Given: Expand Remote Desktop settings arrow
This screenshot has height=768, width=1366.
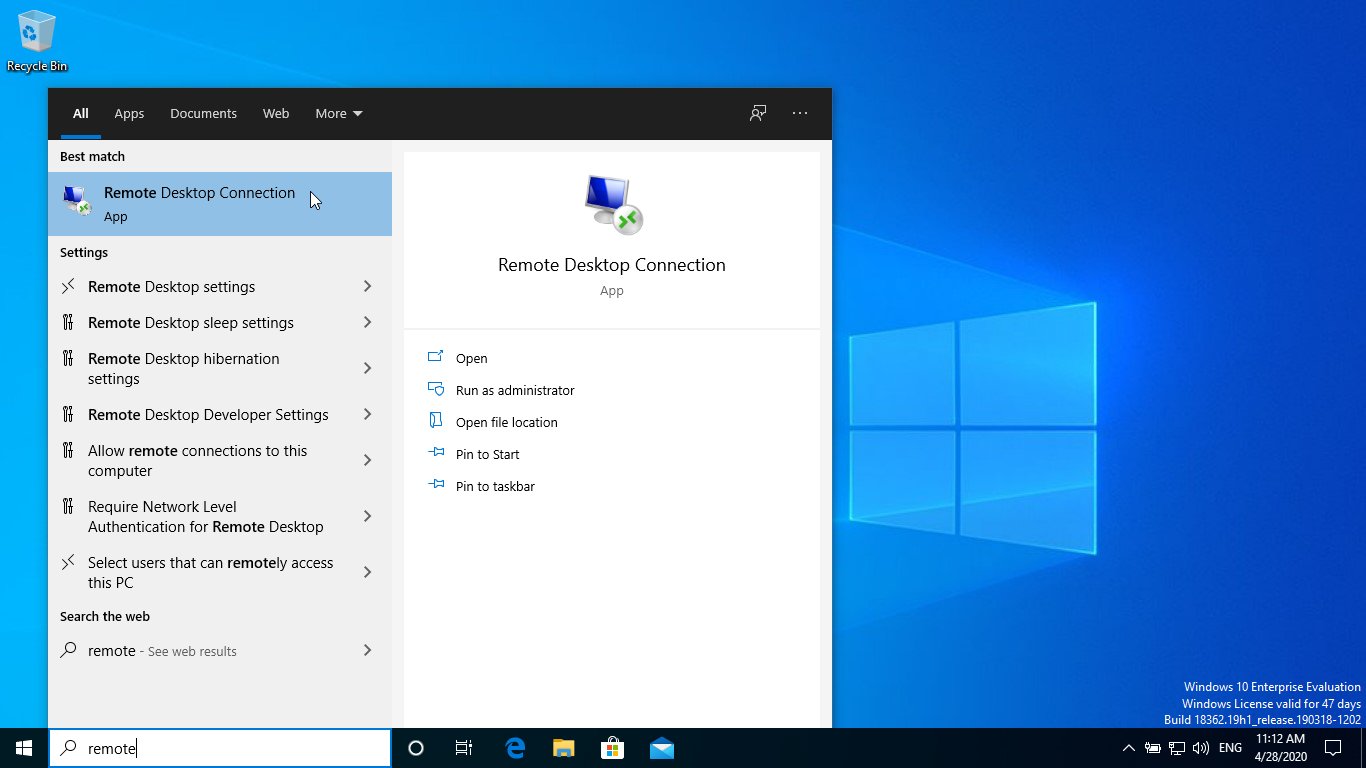Looking at the screenshot, I should pyautogui.click(x=367, y=286).
